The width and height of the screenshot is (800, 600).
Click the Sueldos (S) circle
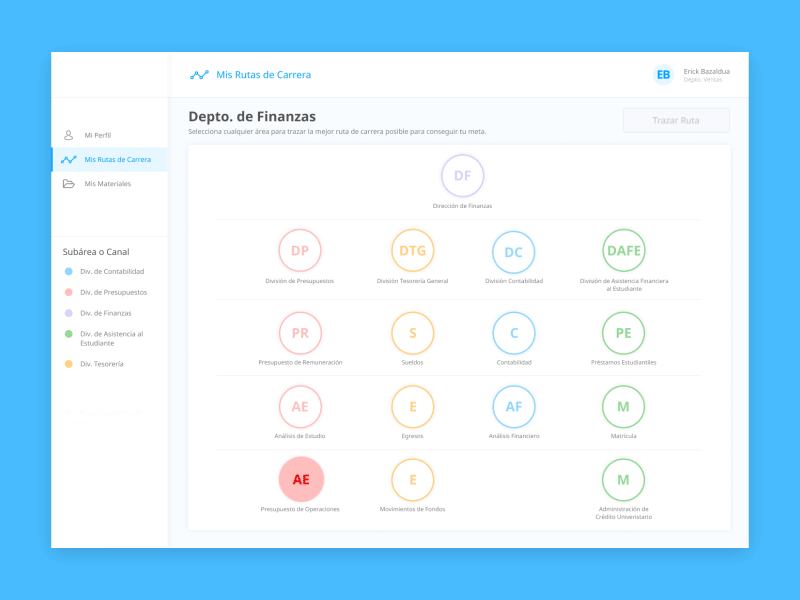point(413,333)
